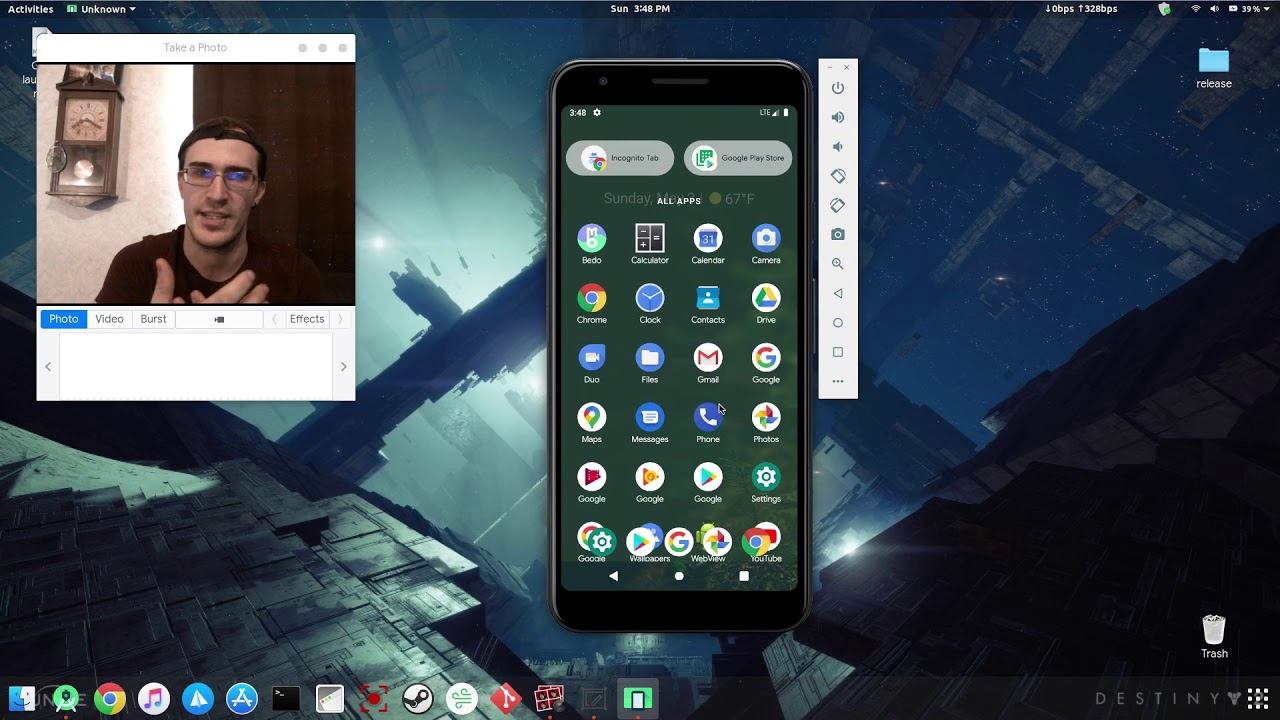Click the left arrow of the photo thumbnail strip

click(48, 367)
